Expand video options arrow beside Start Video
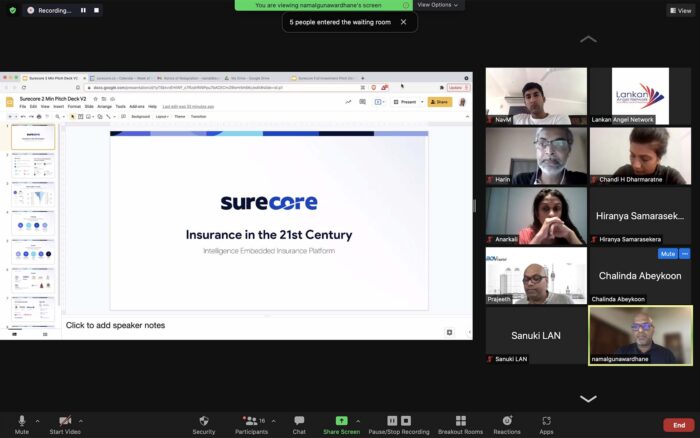 pos(80,420)
